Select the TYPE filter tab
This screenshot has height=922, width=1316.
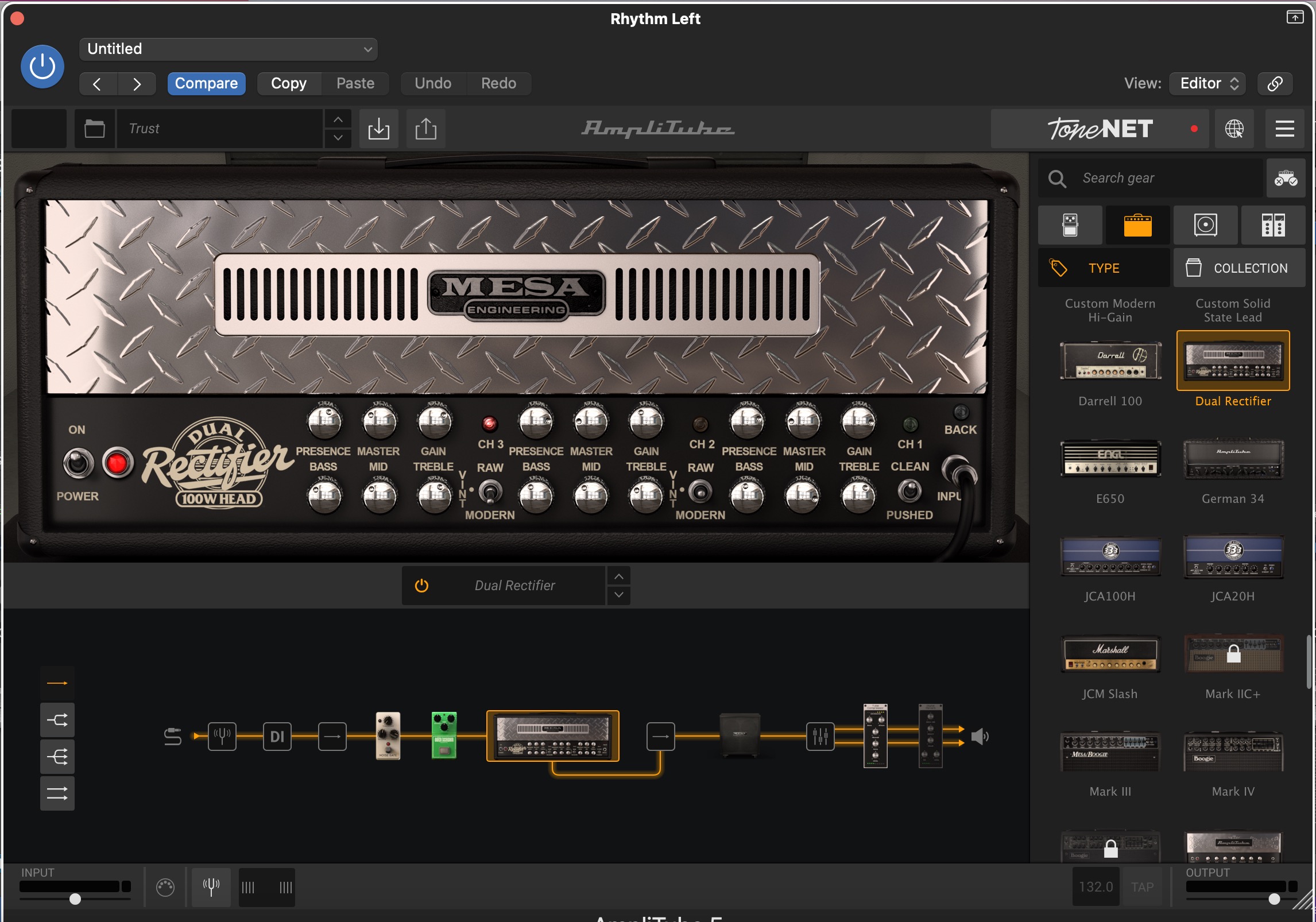click(x=1104, y=268)
